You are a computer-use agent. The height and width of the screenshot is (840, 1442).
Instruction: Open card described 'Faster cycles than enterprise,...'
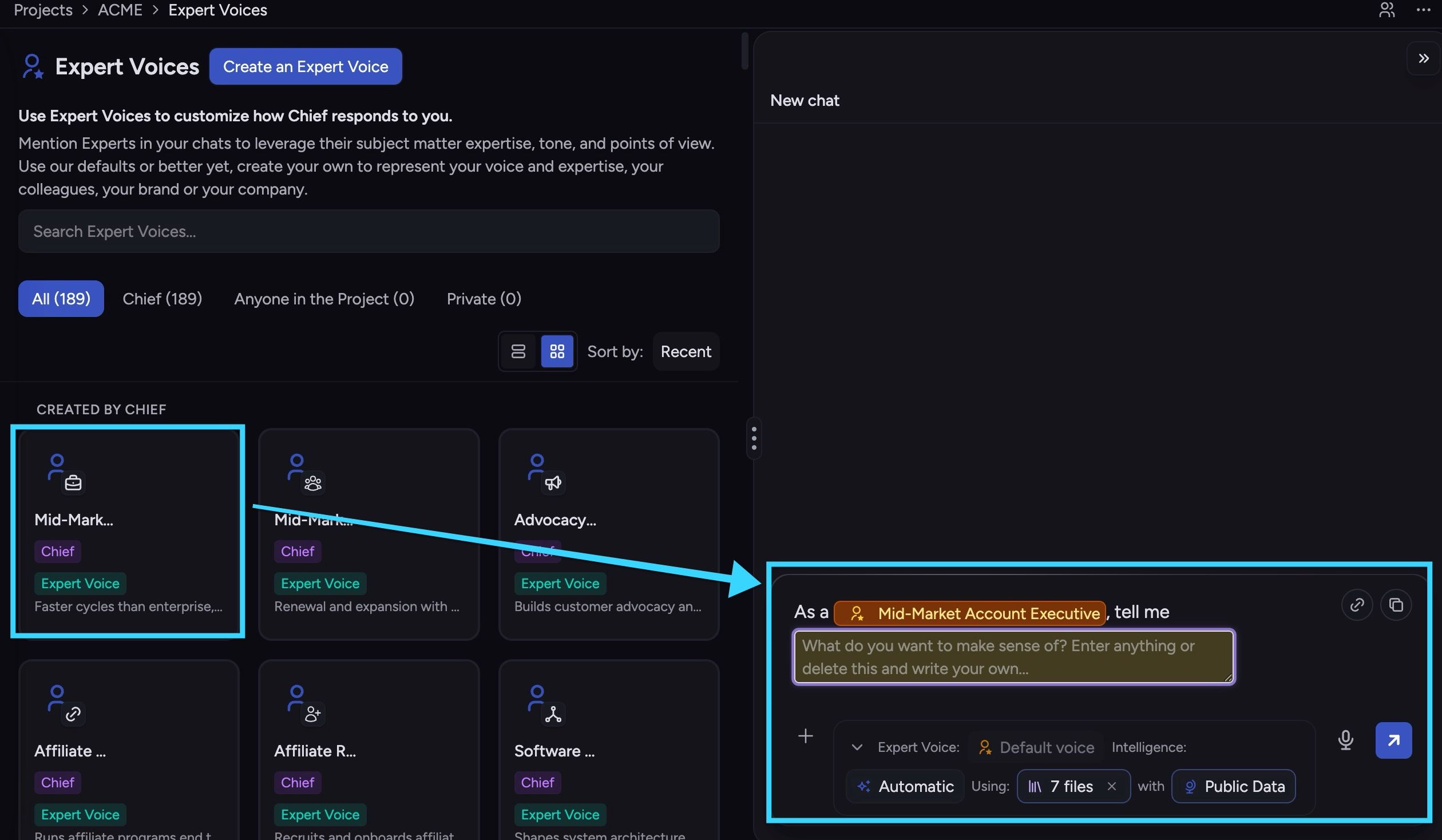coord(129,534)
